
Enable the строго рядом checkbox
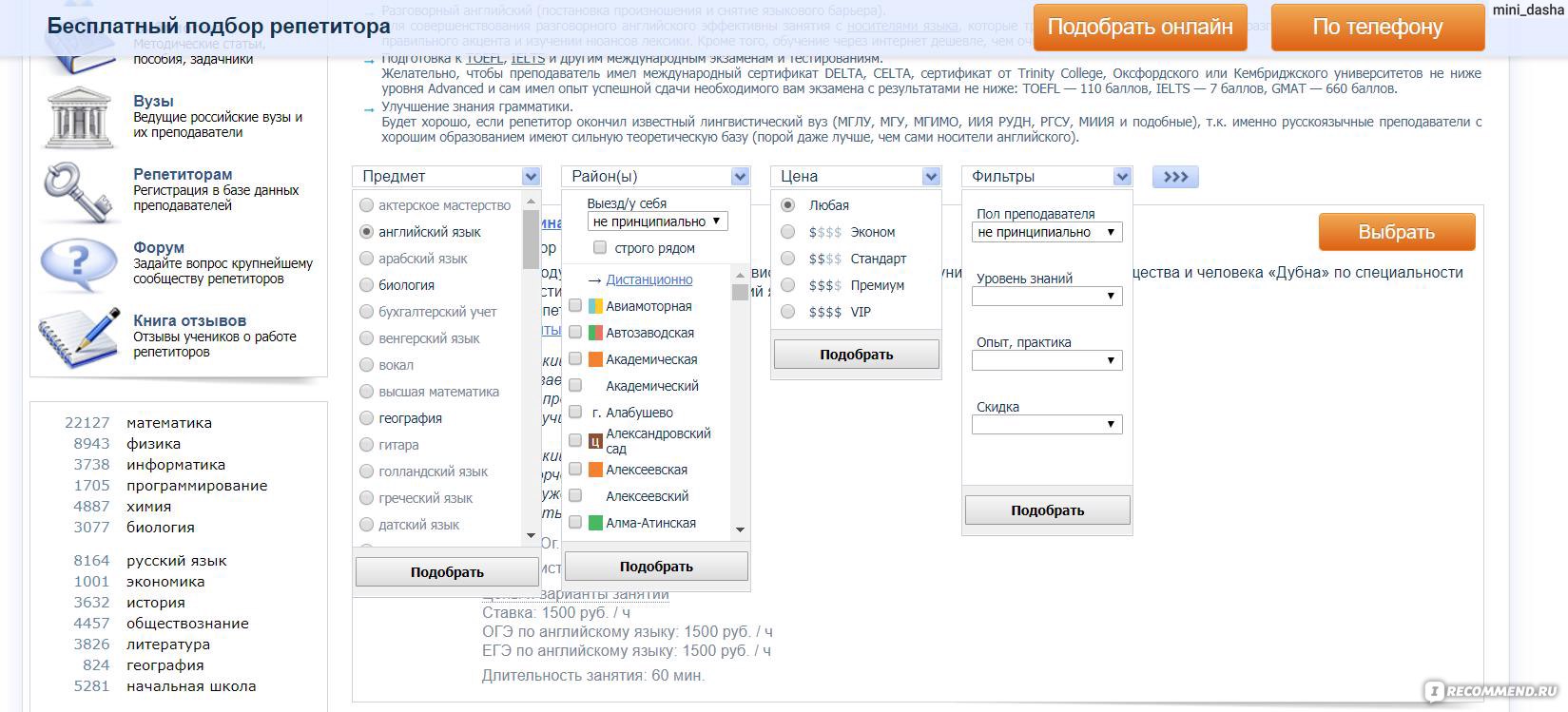pyautogui.click(x=599, y=248)
